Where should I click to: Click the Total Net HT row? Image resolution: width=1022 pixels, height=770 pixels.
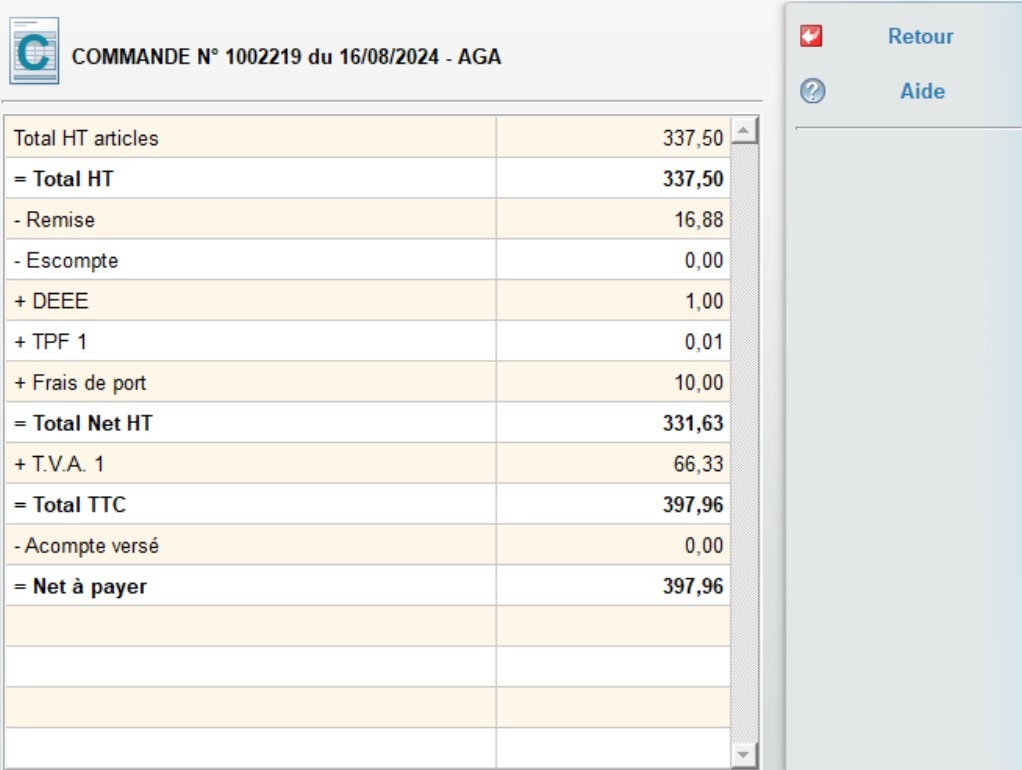pos(250,423)
